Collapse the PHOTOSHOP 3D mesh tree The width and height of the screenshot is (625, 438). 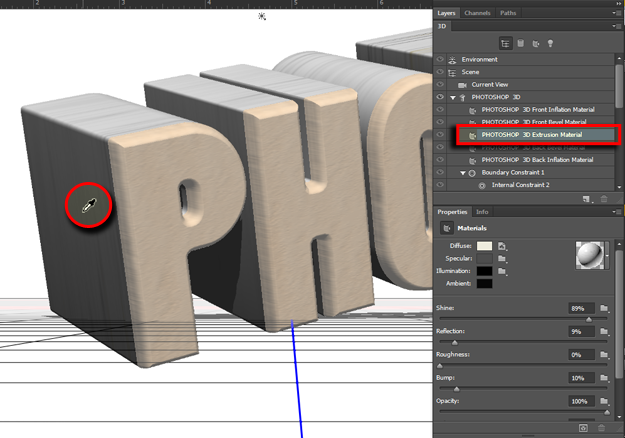(452, 97)
